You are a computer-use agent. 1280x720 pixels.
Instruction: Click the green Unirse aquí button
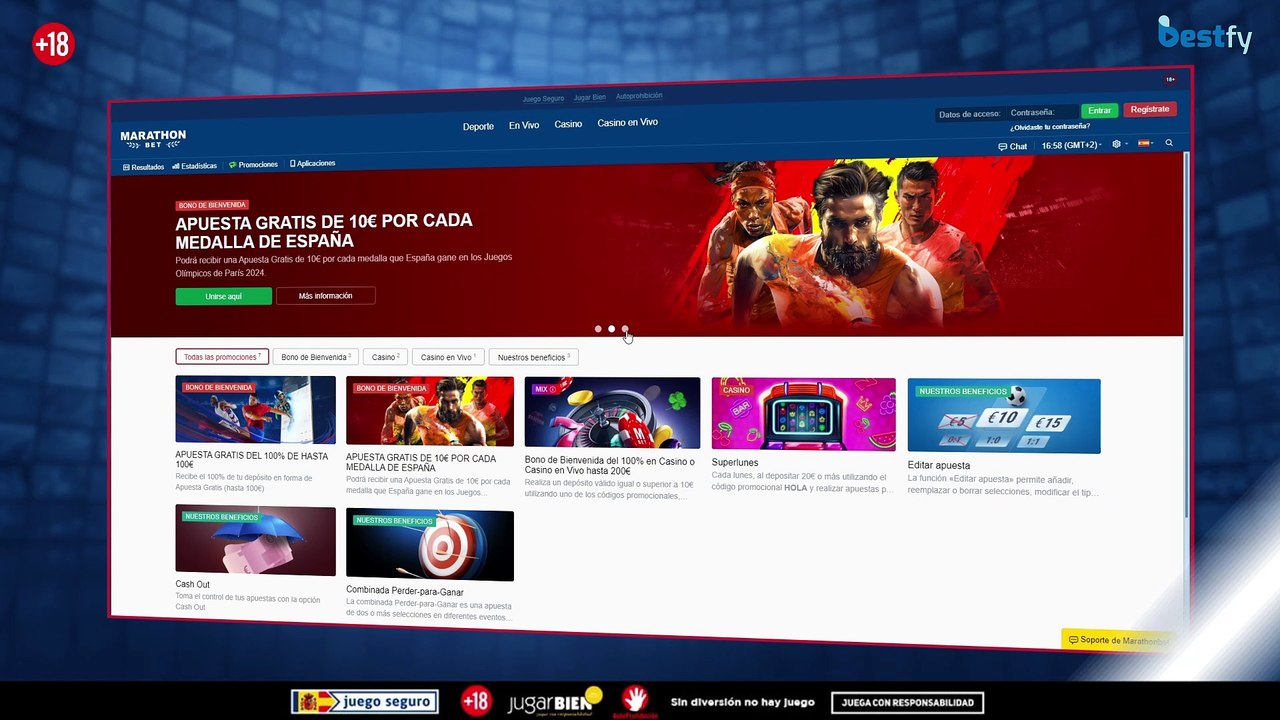pyautogui.click(x=223, y=297)
